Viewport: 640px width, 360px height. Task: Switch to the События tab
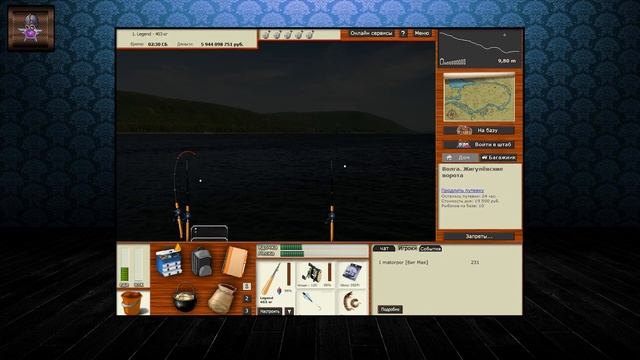click(x=430, y=249)
